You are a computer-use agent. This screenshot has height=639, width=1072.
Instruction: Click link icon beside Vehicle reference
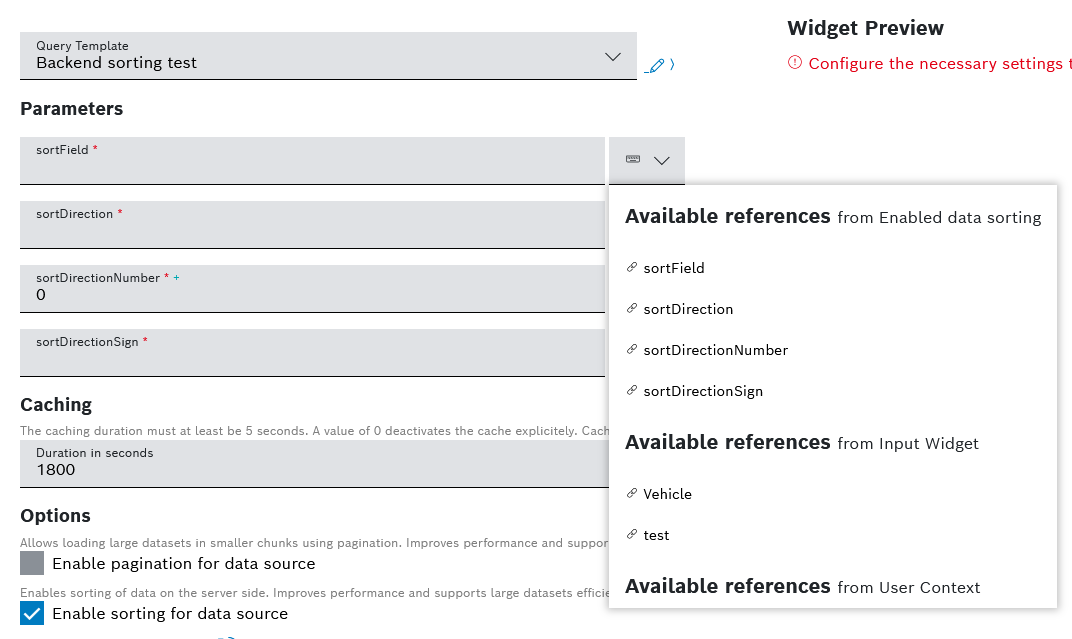click(x=632, y=494)
